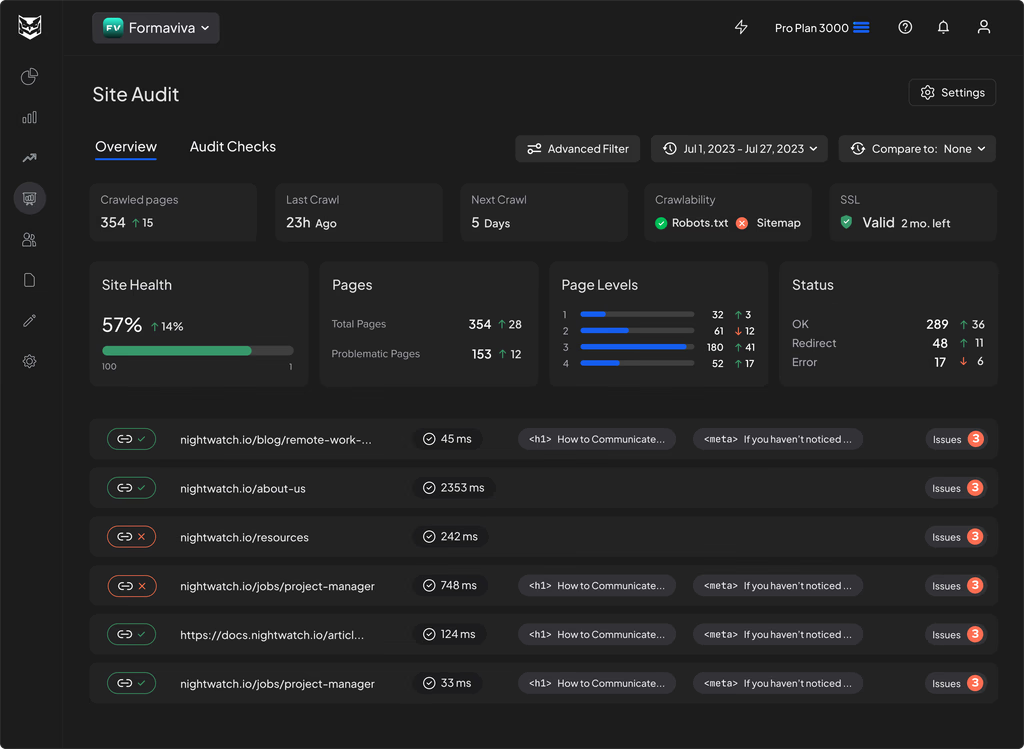
Task: Open the gear settings sidebar icon
Action: (29, 361)
